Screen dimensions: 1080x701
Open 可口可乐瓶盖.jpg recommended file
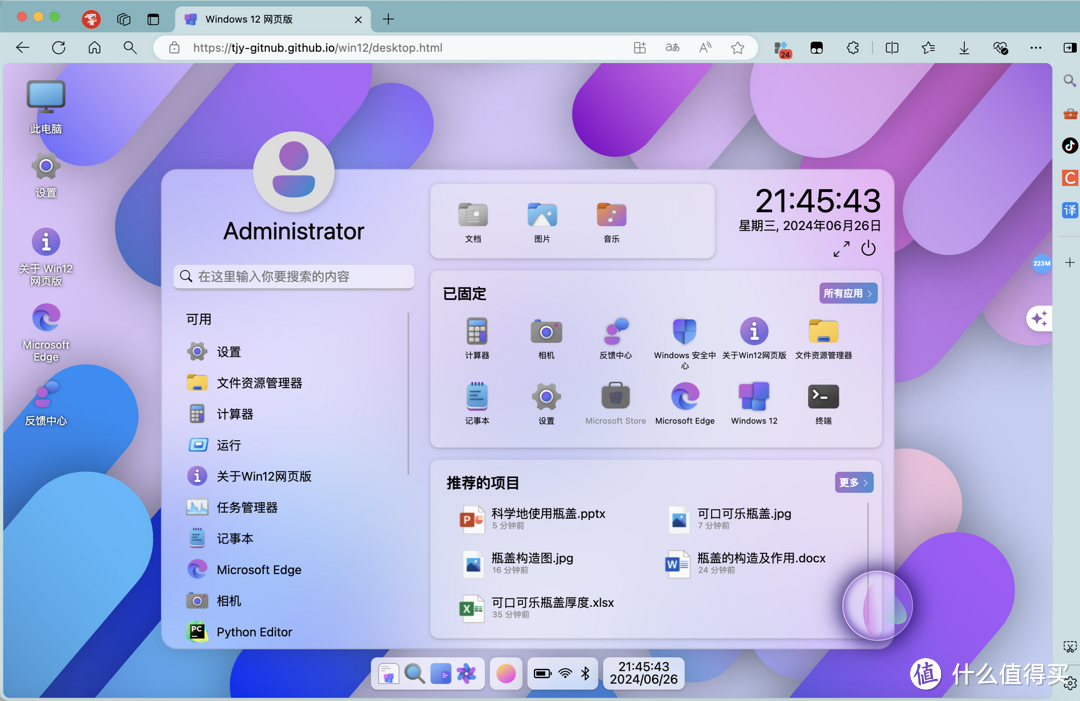(730, 519)
